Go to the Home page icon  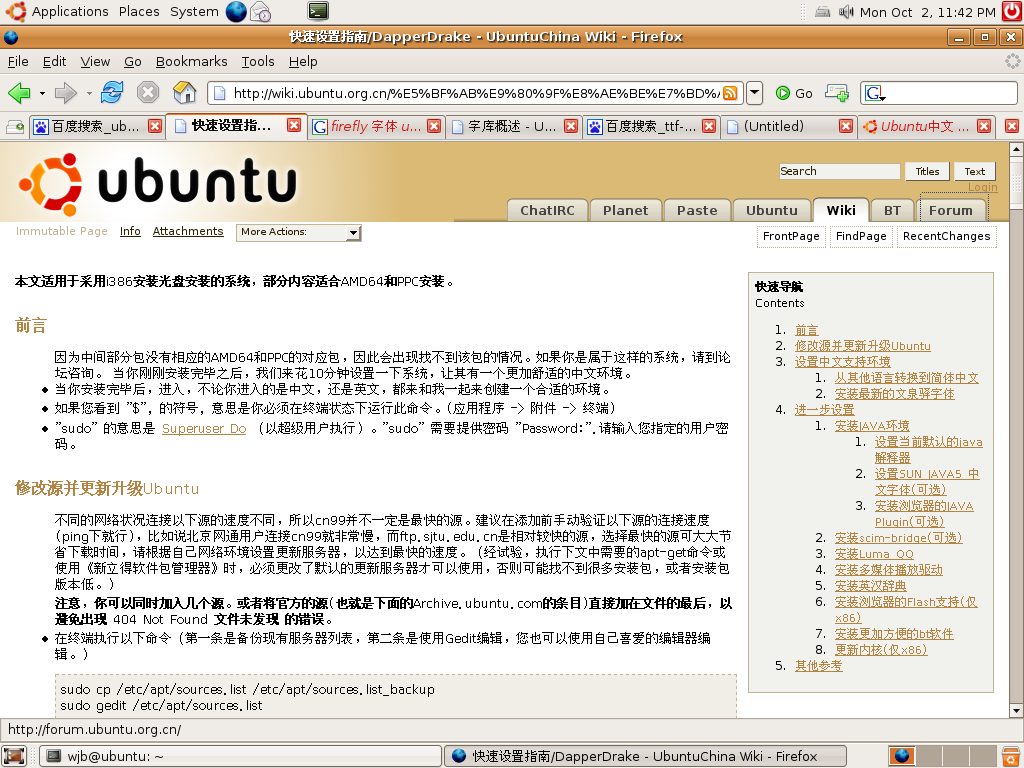click(x=185, y=93)
